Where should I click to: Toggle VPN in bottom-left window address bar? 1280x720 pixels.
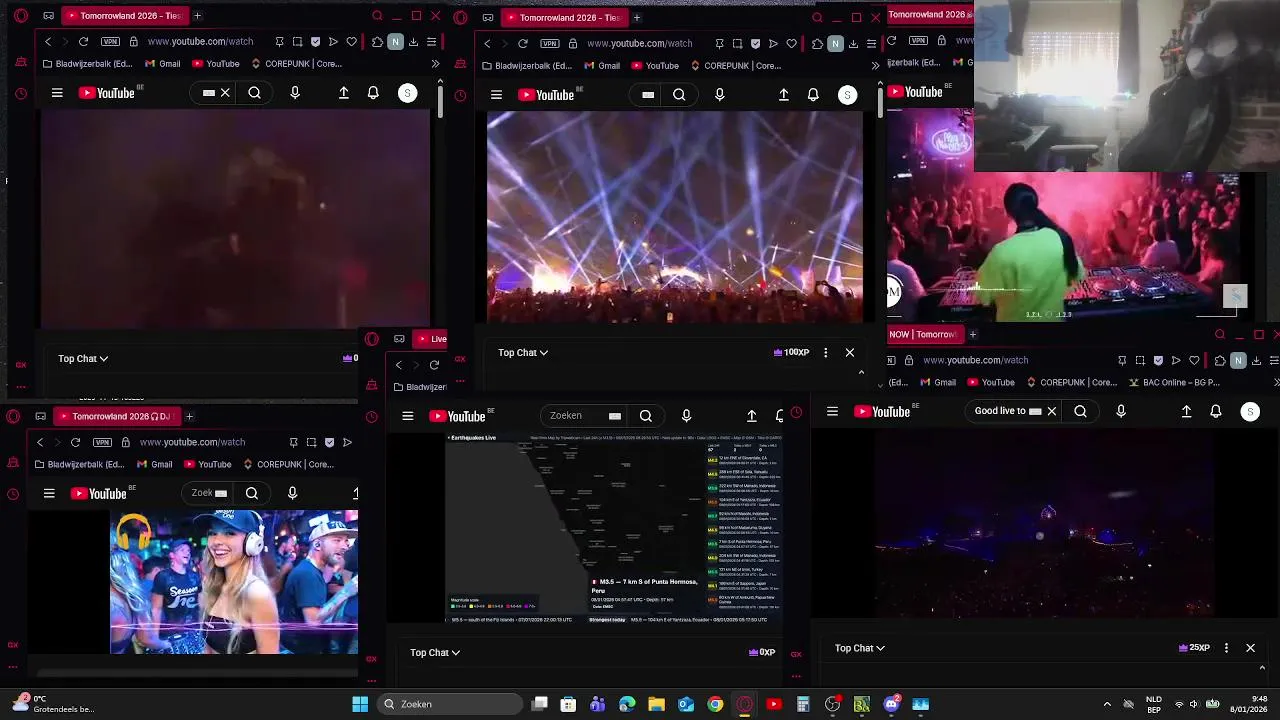coord(102,442)
